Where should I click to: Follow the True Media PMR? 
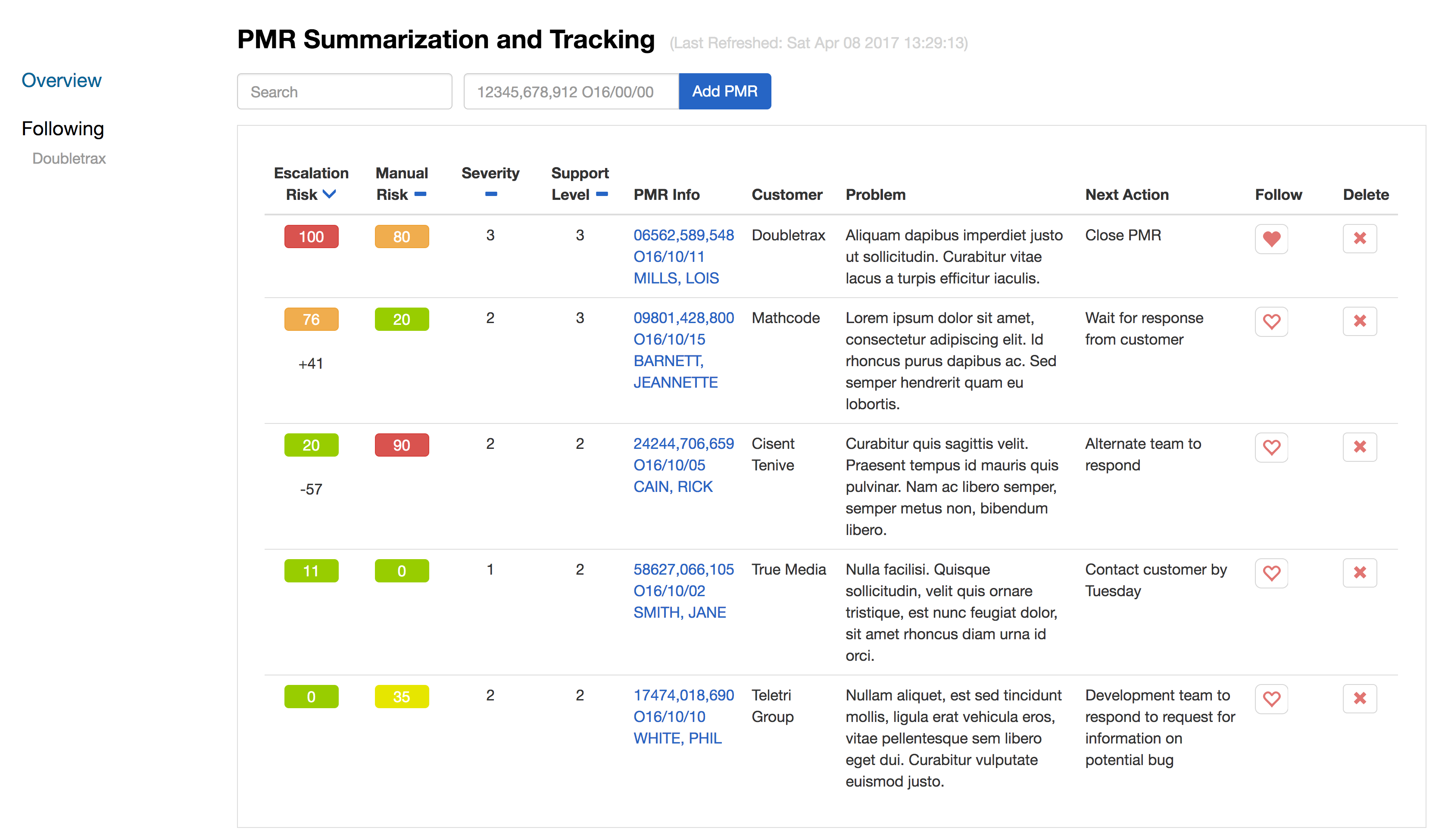1271,573
